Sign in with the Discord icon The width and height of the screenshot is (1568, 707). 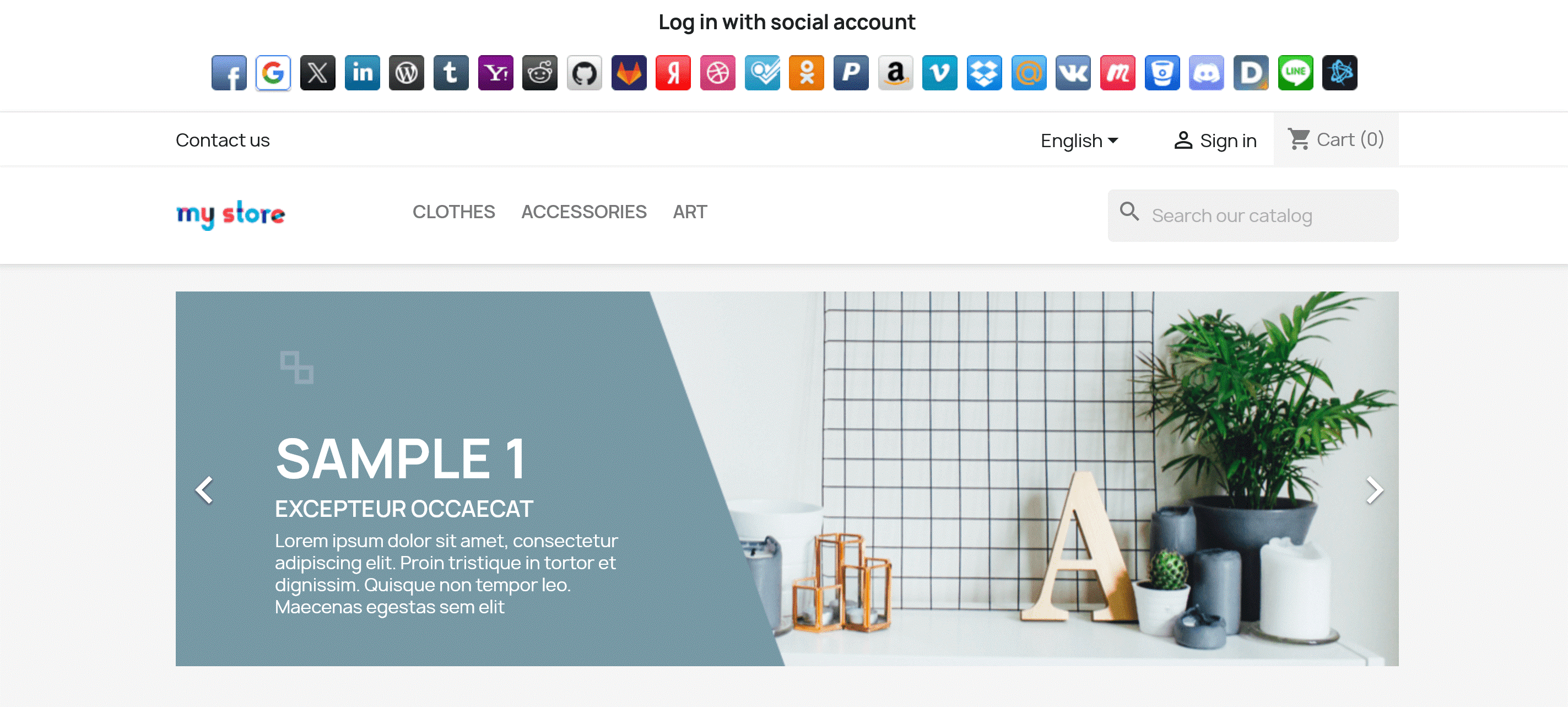pyautogui.click(x=1207, y=73)
